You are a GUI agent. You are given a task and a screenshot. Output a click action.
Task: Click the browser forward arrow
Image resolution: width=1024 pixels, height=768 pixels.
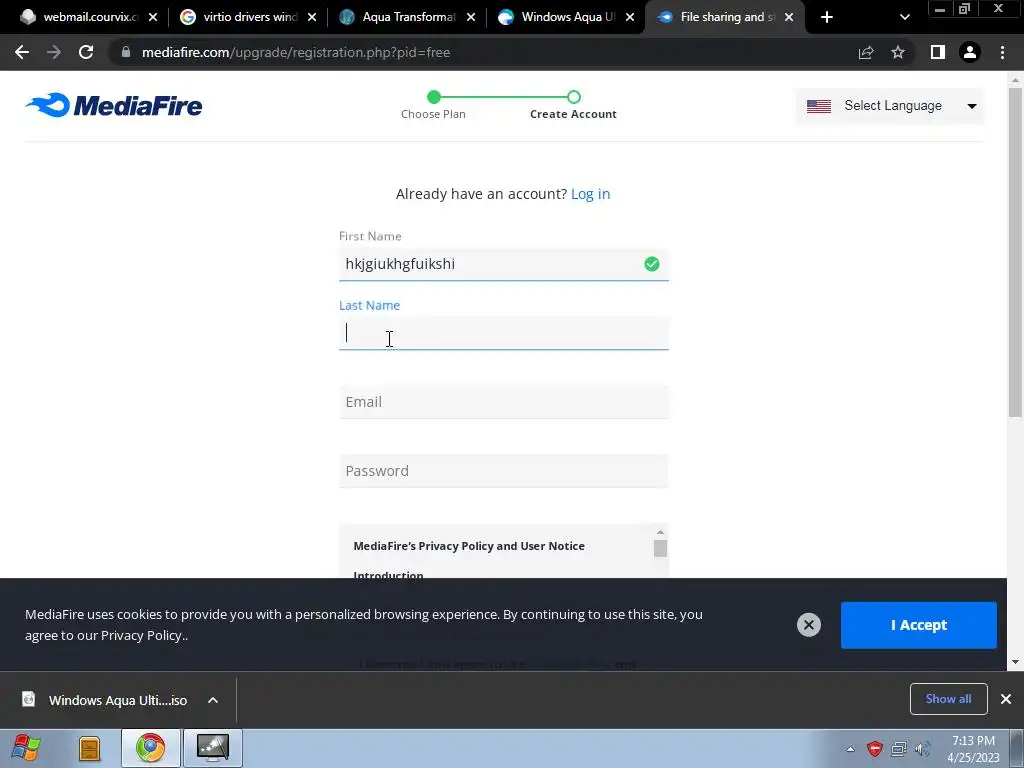pyautogui.click(x=54, y=52)
